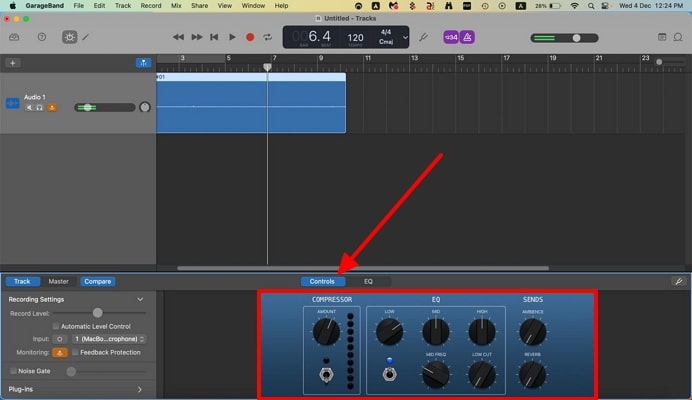
Task: Open the Loop Browser button
Action: pos(678,37)
